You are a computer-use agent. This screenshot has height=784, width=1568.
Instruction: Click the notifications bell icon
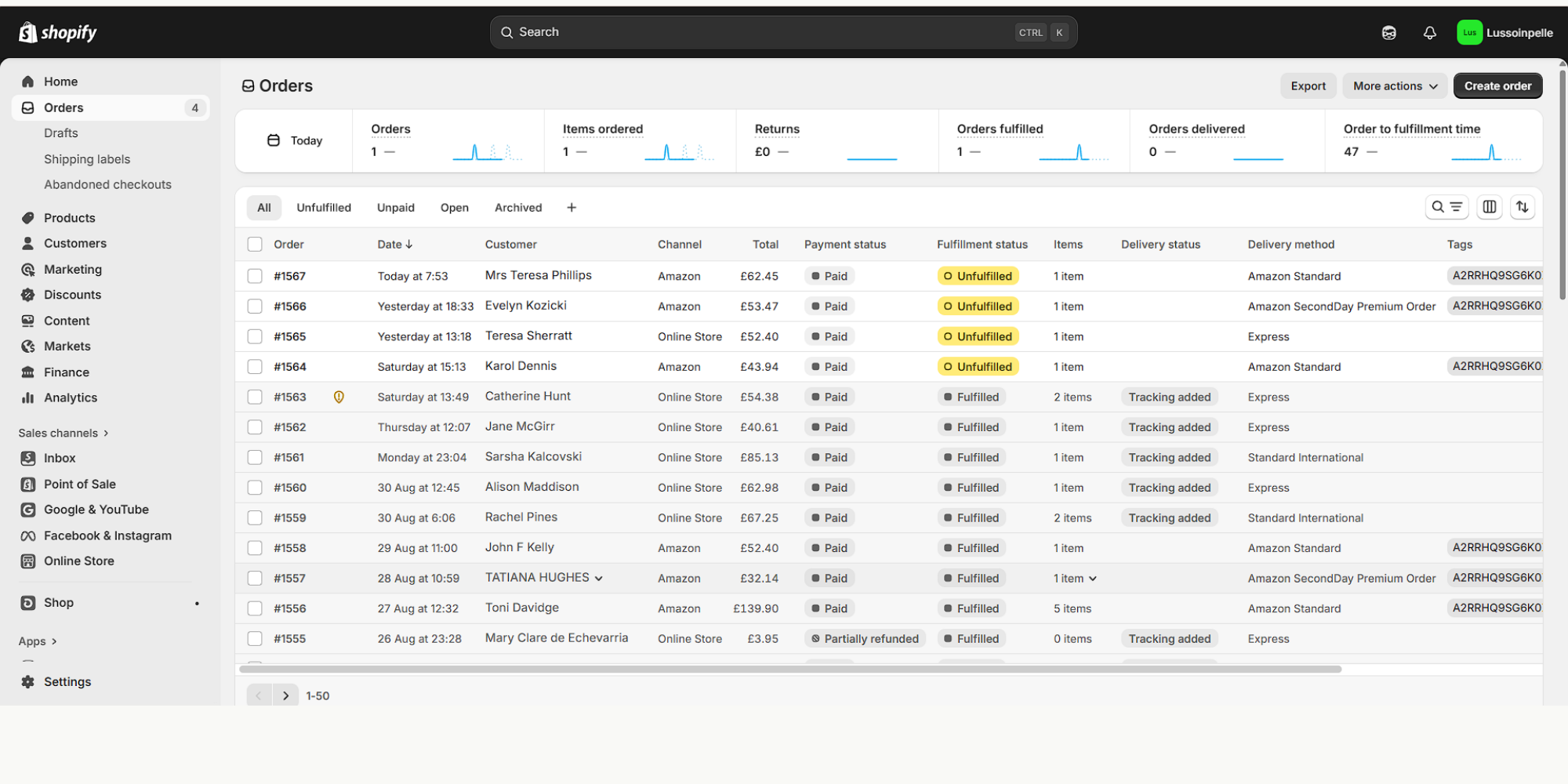coord(1429,33)
